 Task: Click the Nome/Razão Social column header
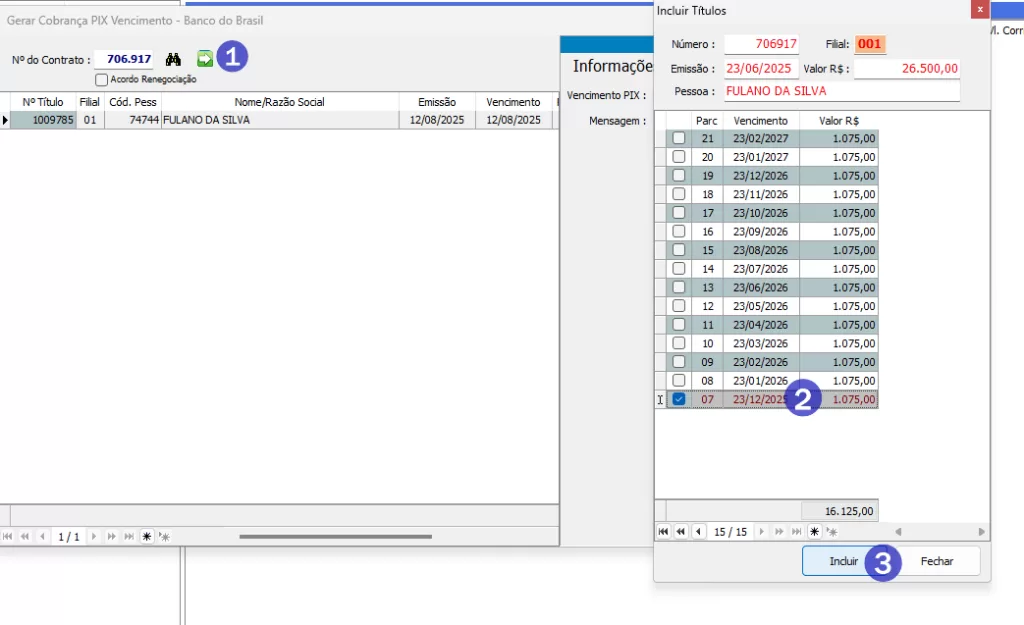coord(279,102)
